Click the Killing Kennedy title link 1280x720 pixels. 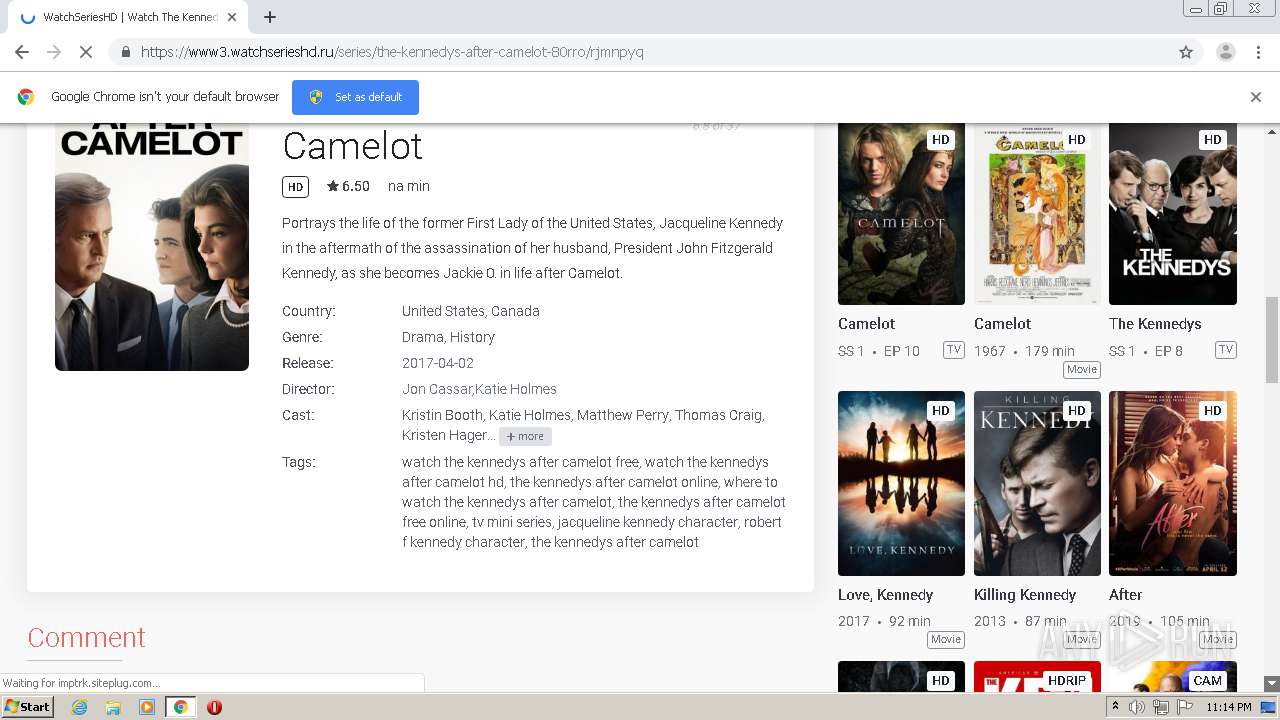coord(1025,595)
